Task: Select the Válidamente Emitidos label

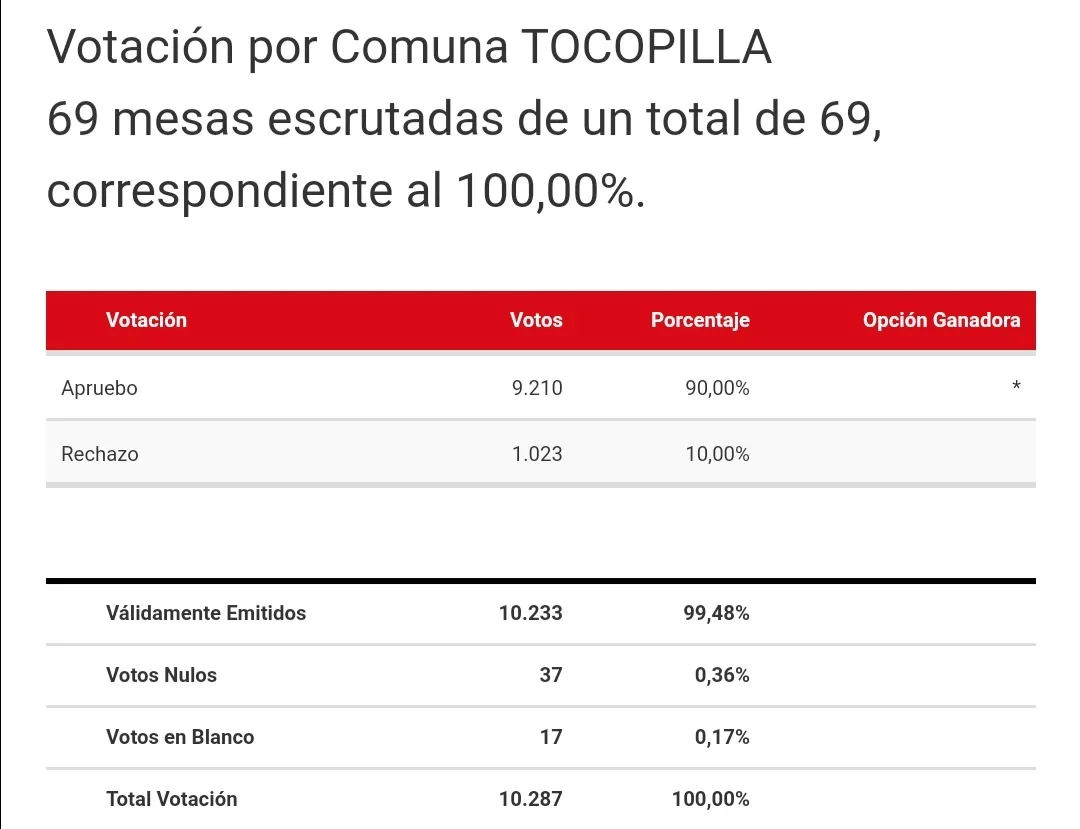Action: 206,613
